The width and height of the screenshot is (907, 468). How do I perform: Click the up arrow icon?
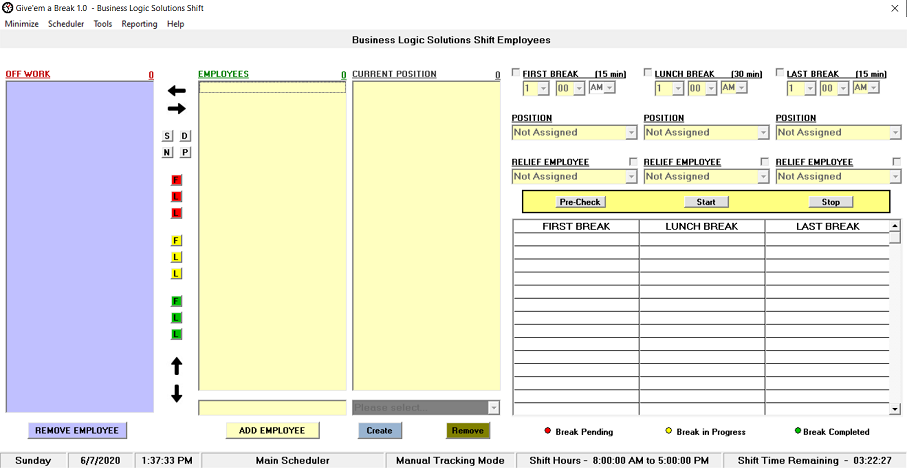pyautogui.click(x=177, y=366)
